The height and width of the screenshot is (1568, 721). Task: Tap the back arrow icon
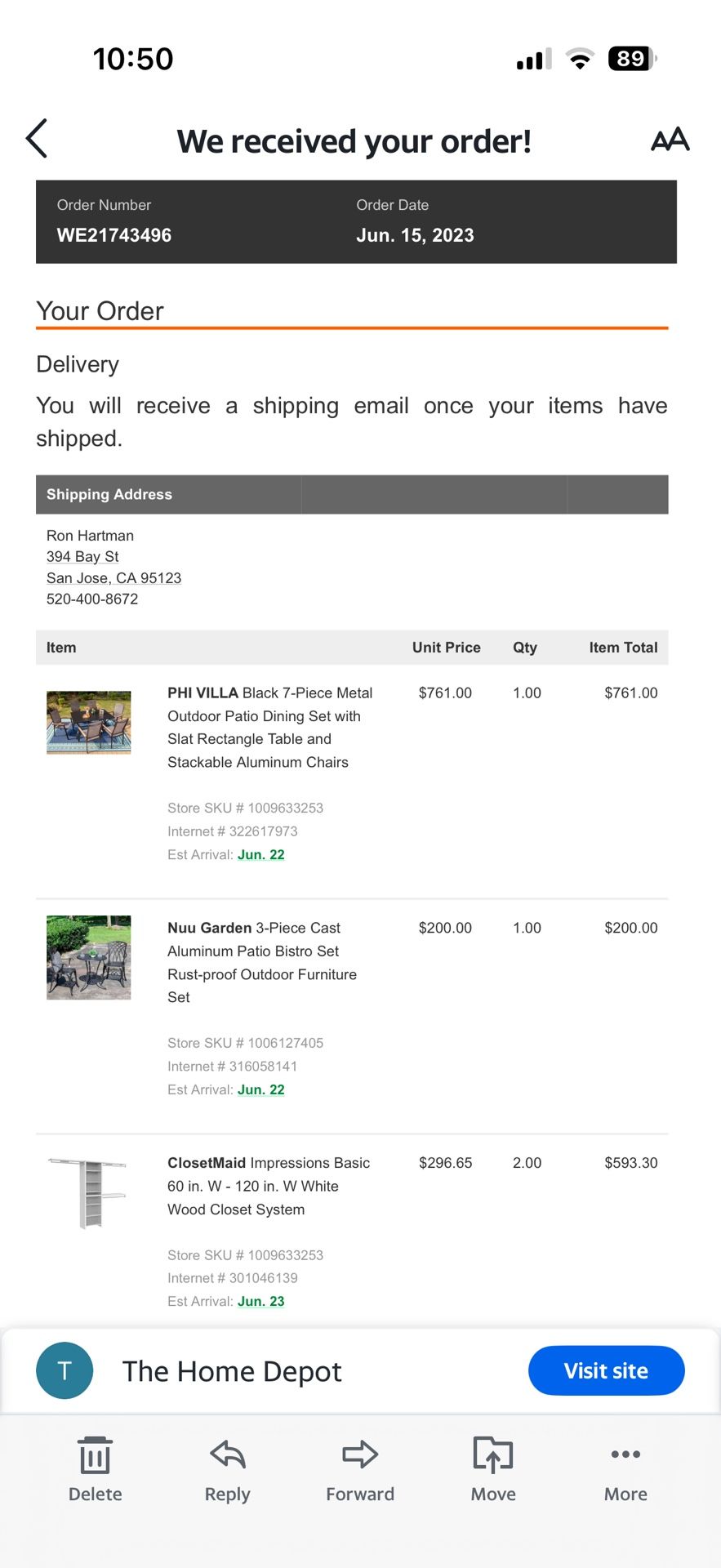click(38, 139)
